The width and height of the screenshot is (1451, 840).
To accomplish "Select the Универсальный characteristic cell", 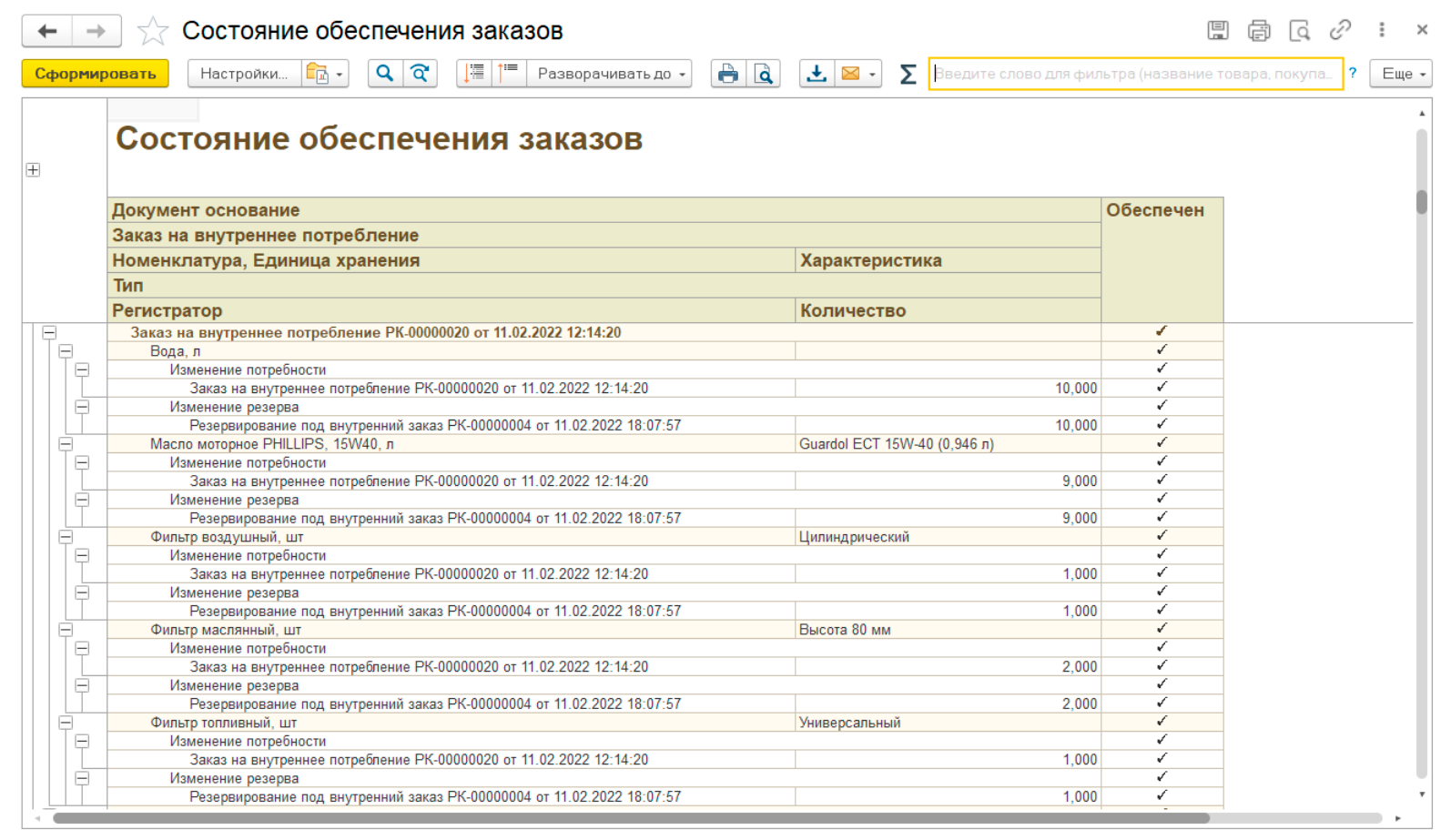I will (x=949, y=723).
